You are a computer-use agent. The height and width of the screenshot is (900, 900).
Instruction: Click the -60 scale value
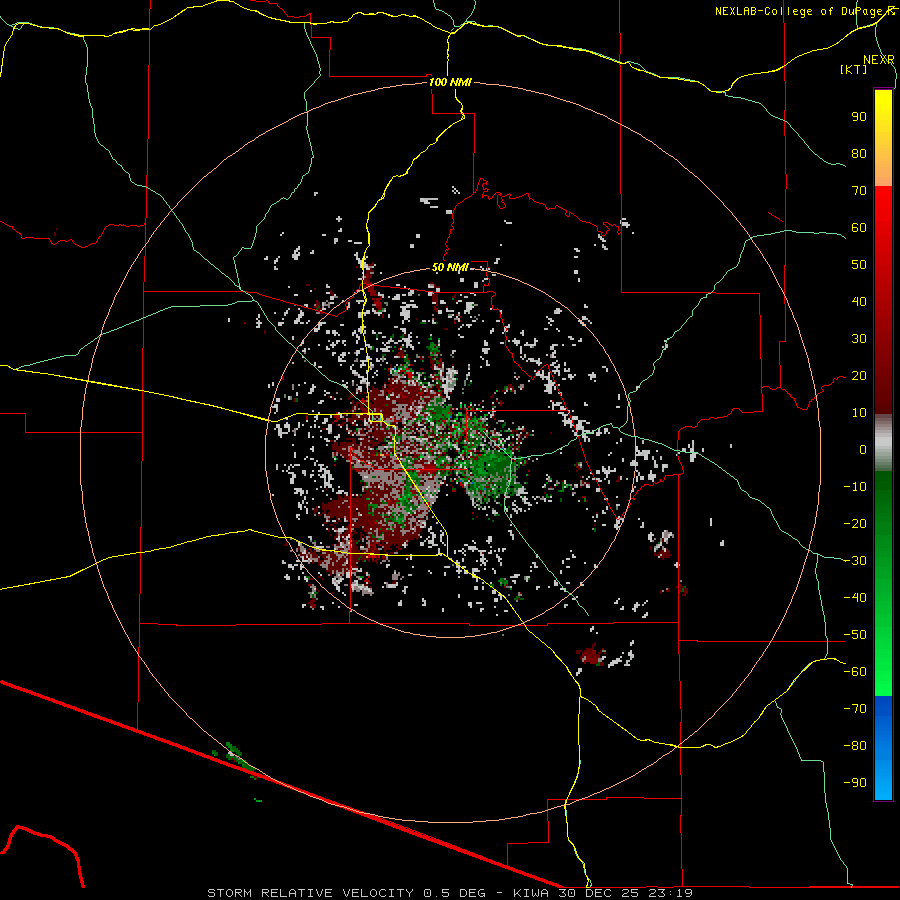click(x=855, y=672)
